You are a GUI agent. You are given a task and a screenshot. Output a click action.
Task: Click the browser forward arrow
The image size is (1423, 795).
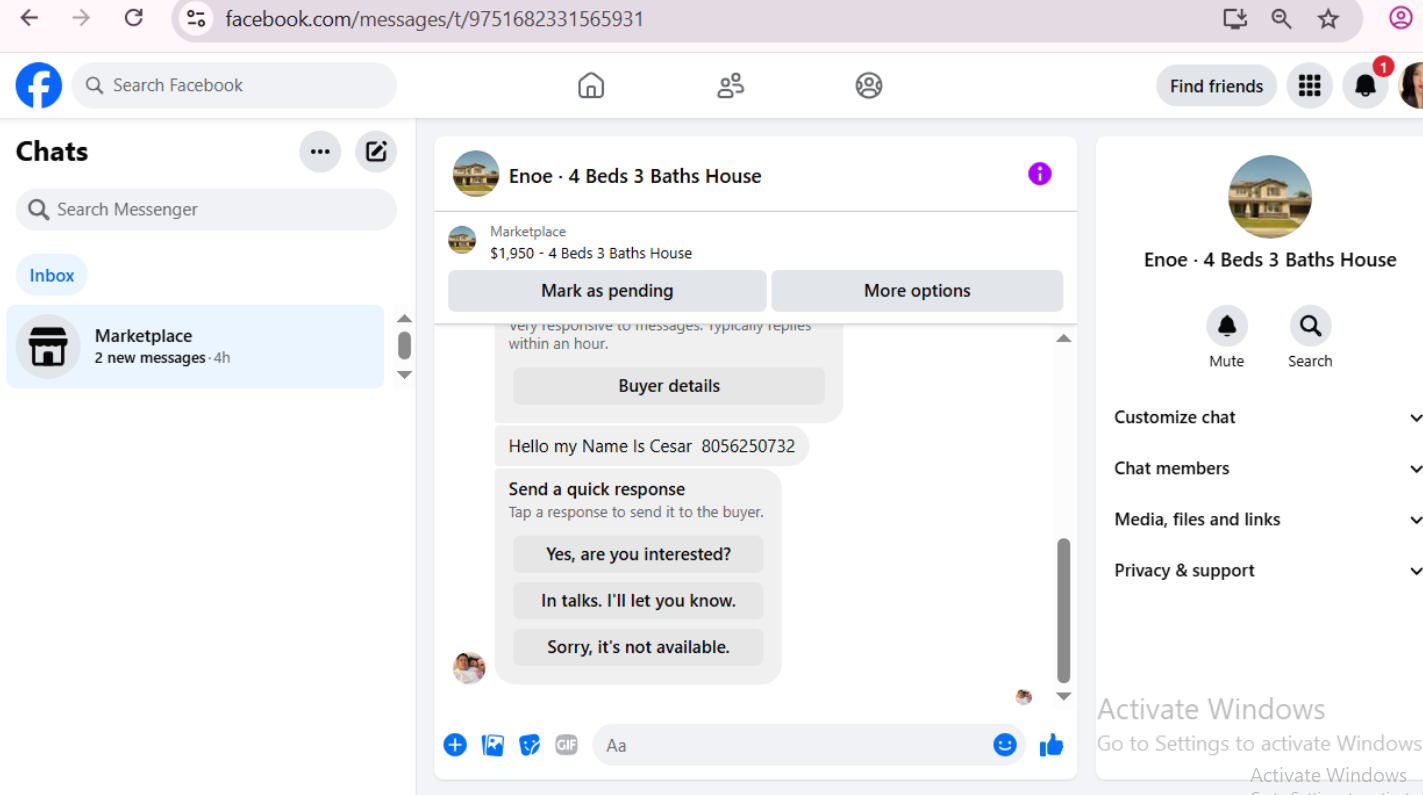pyautogui.click(x=81, y=18)
